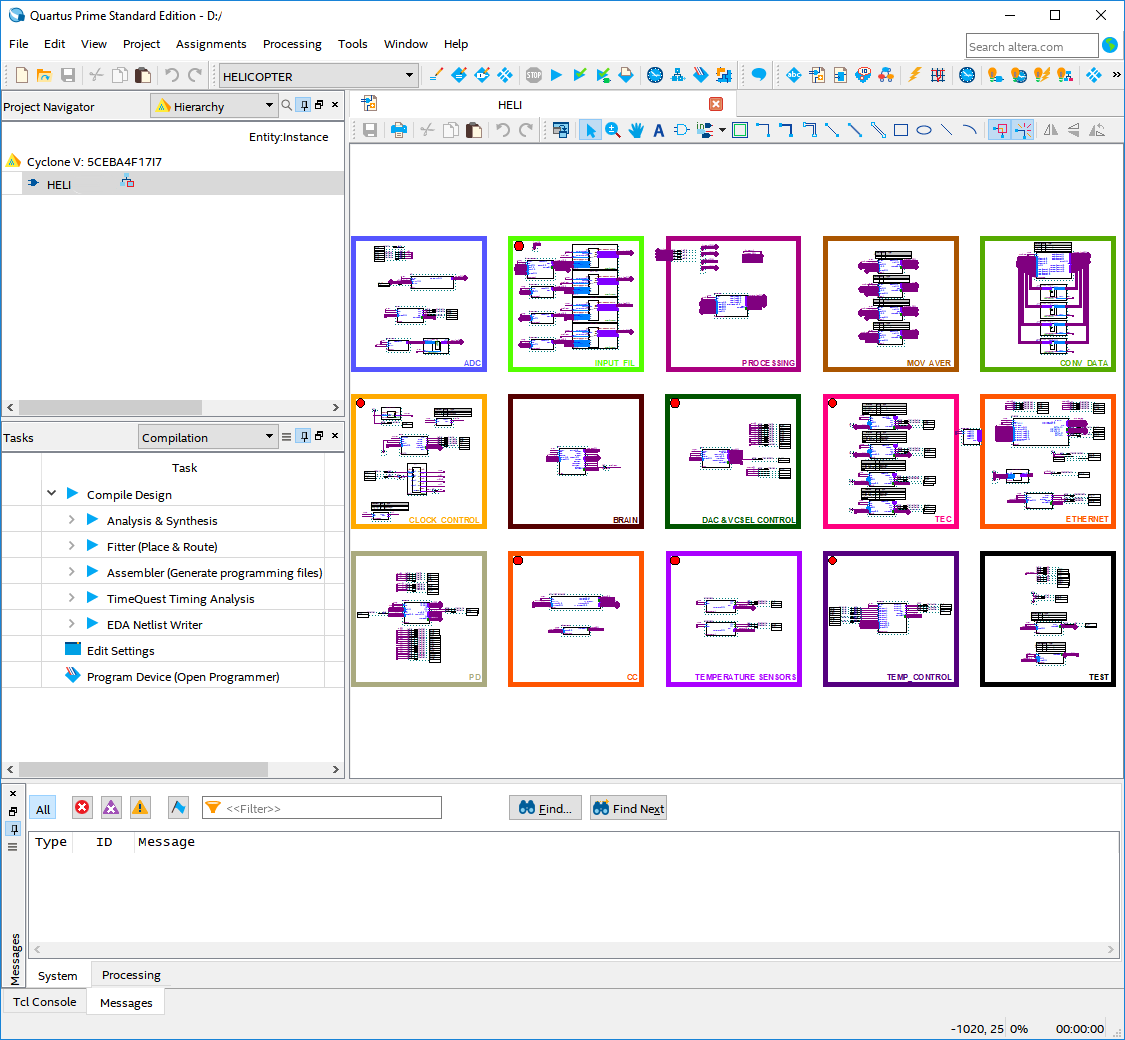The image size is (1125, 1040).
Task: Open the Tools menu
Action: (x=352, y=44)
